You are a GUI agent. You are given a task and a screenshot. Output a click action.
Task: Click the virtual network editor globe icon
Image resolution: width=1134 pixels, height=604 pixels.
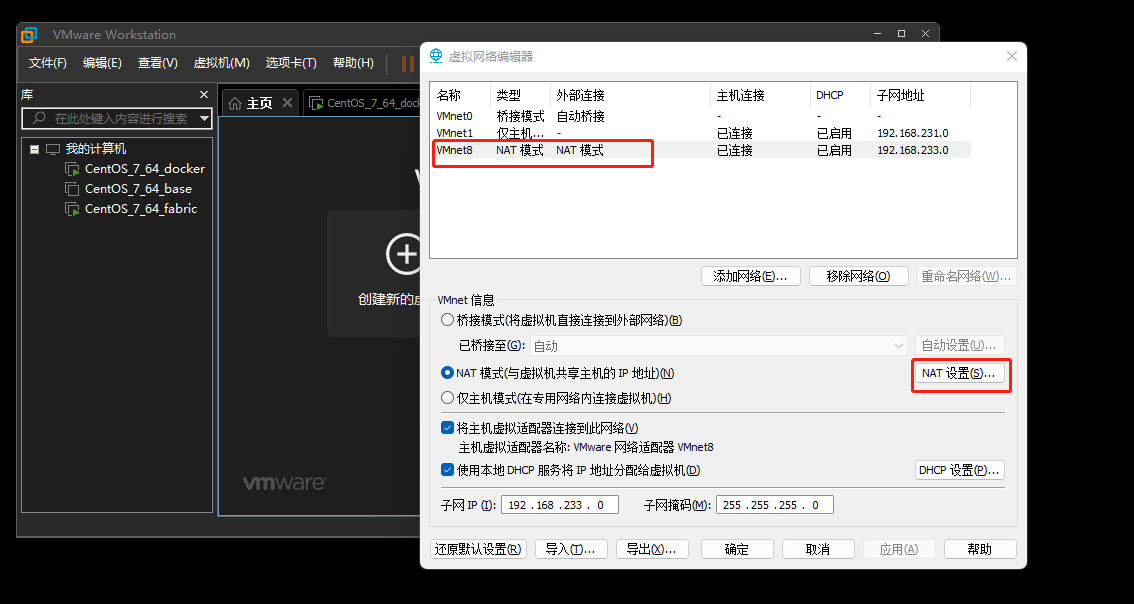click(x=436, y=56)
